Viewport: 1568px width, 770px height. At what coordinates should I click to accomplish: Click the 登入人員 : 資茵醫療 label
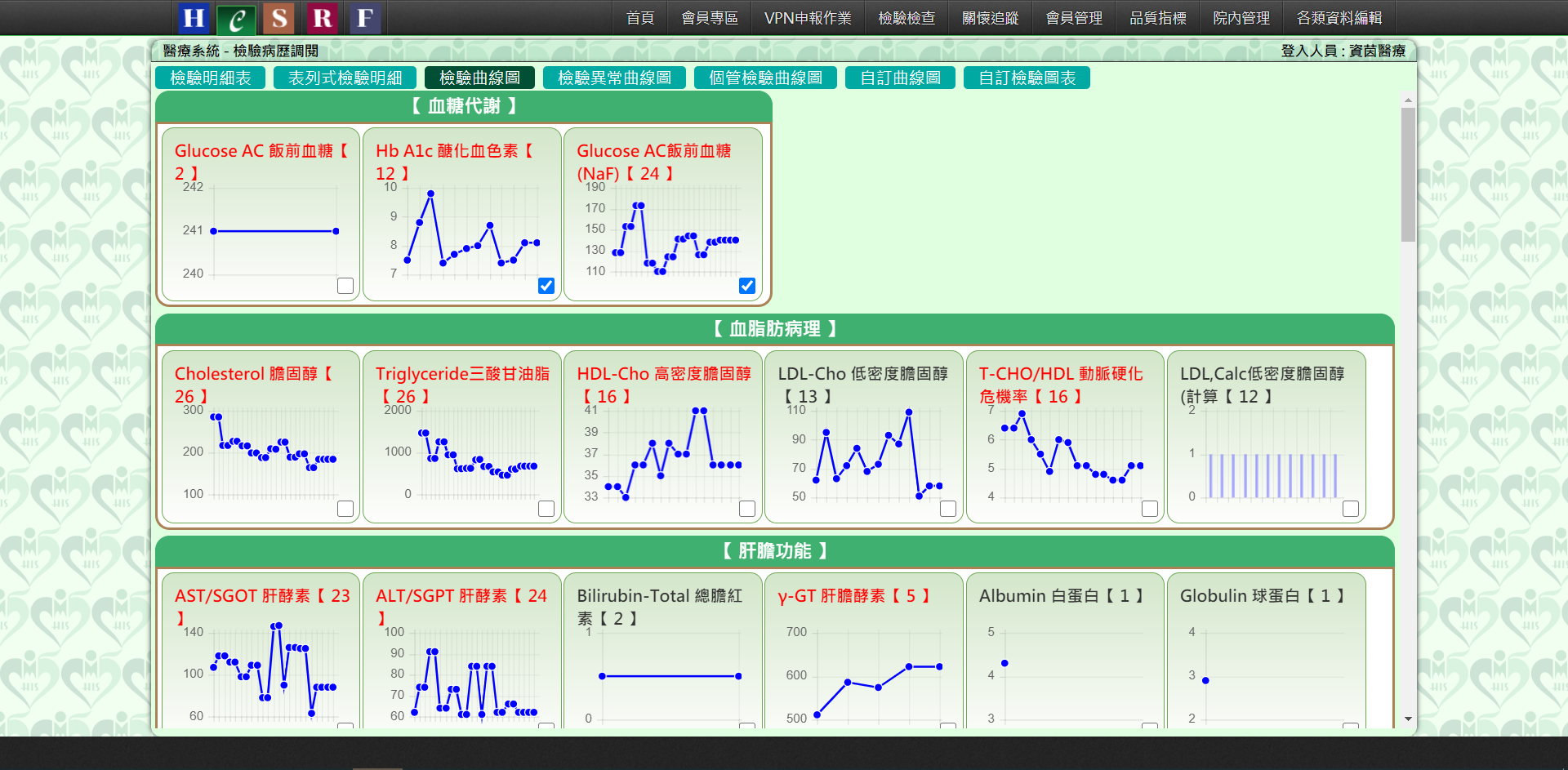point(1343,51)
